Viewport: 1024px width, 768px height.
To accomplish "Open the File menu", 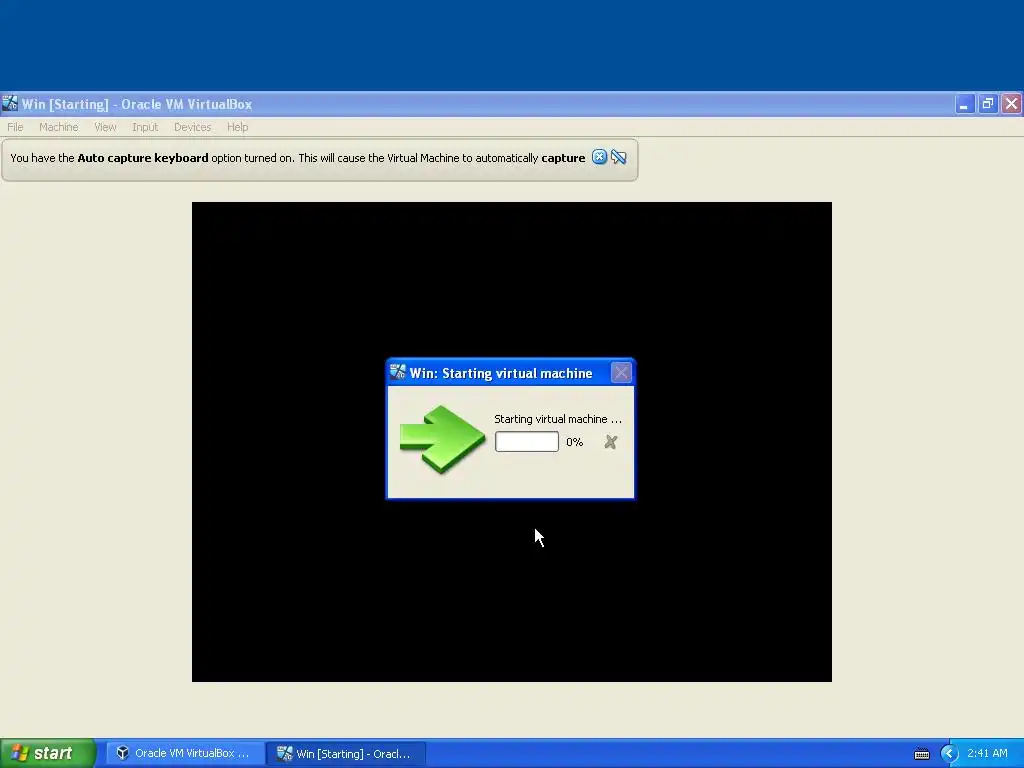I will [15, 127].
